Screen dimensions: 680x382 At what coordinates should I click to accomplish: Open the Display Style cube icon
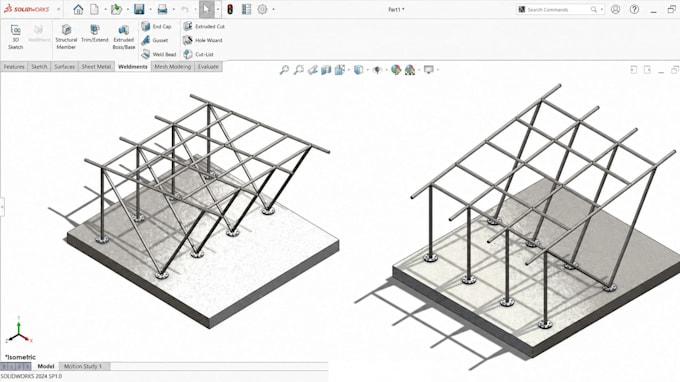point(358,69)
